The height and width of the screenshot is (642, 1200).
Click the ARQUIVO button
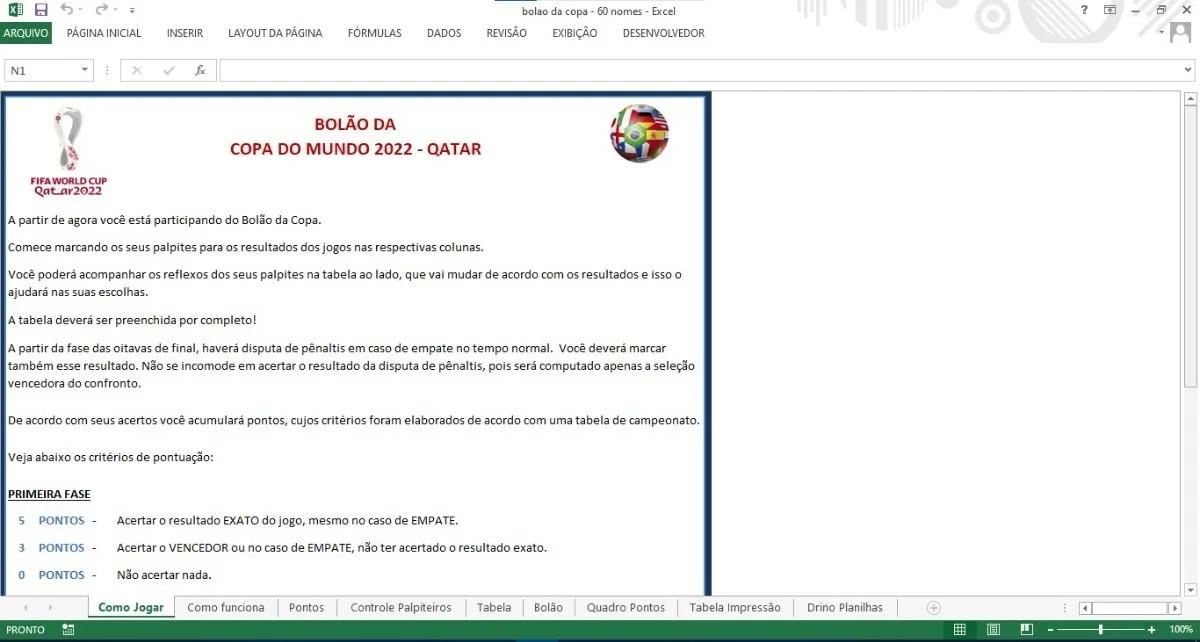click(x=26, y=33)
